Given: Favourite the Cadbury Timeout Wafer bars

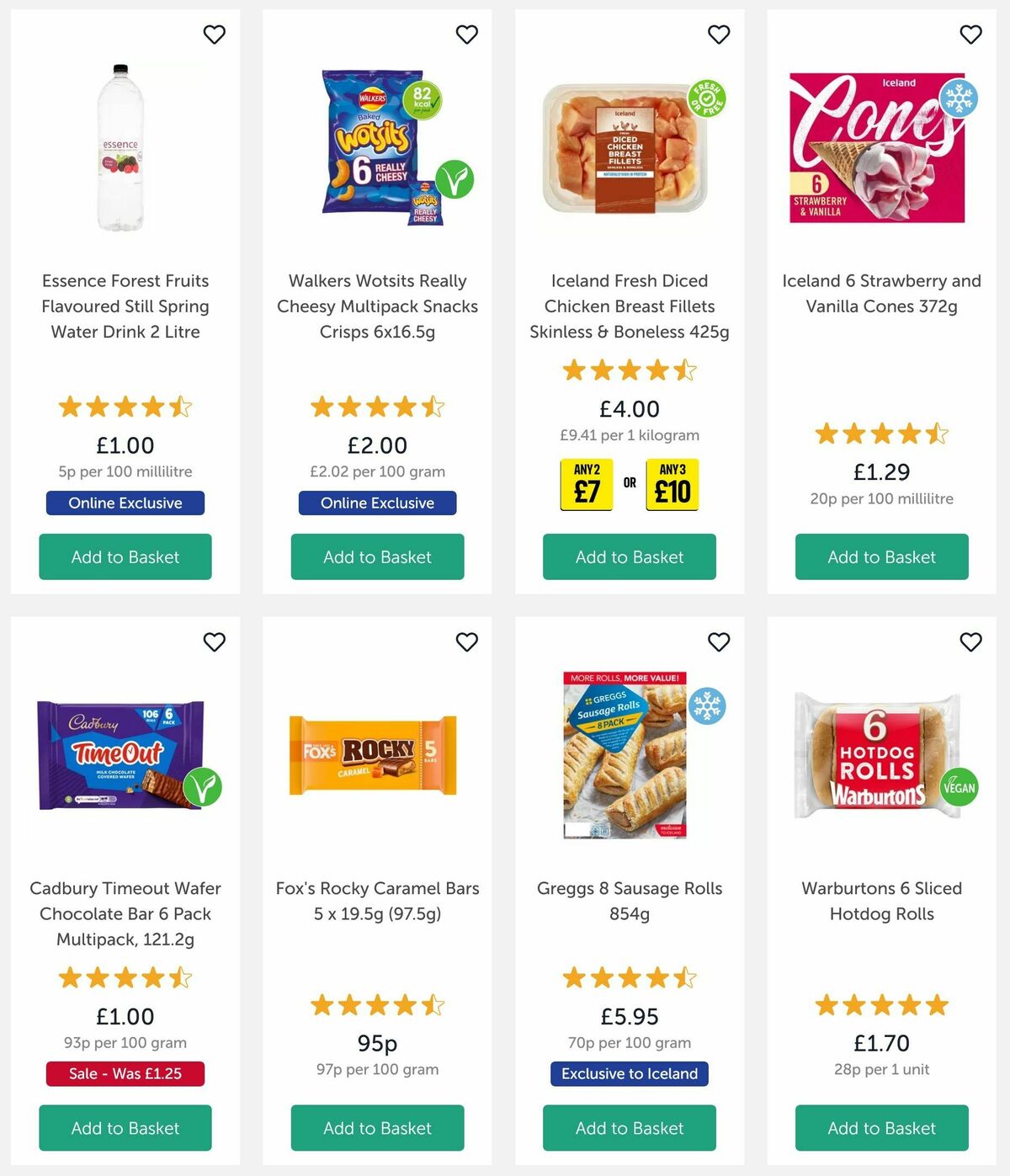Looking at the screenshot, I should click(x=215, y=642).
